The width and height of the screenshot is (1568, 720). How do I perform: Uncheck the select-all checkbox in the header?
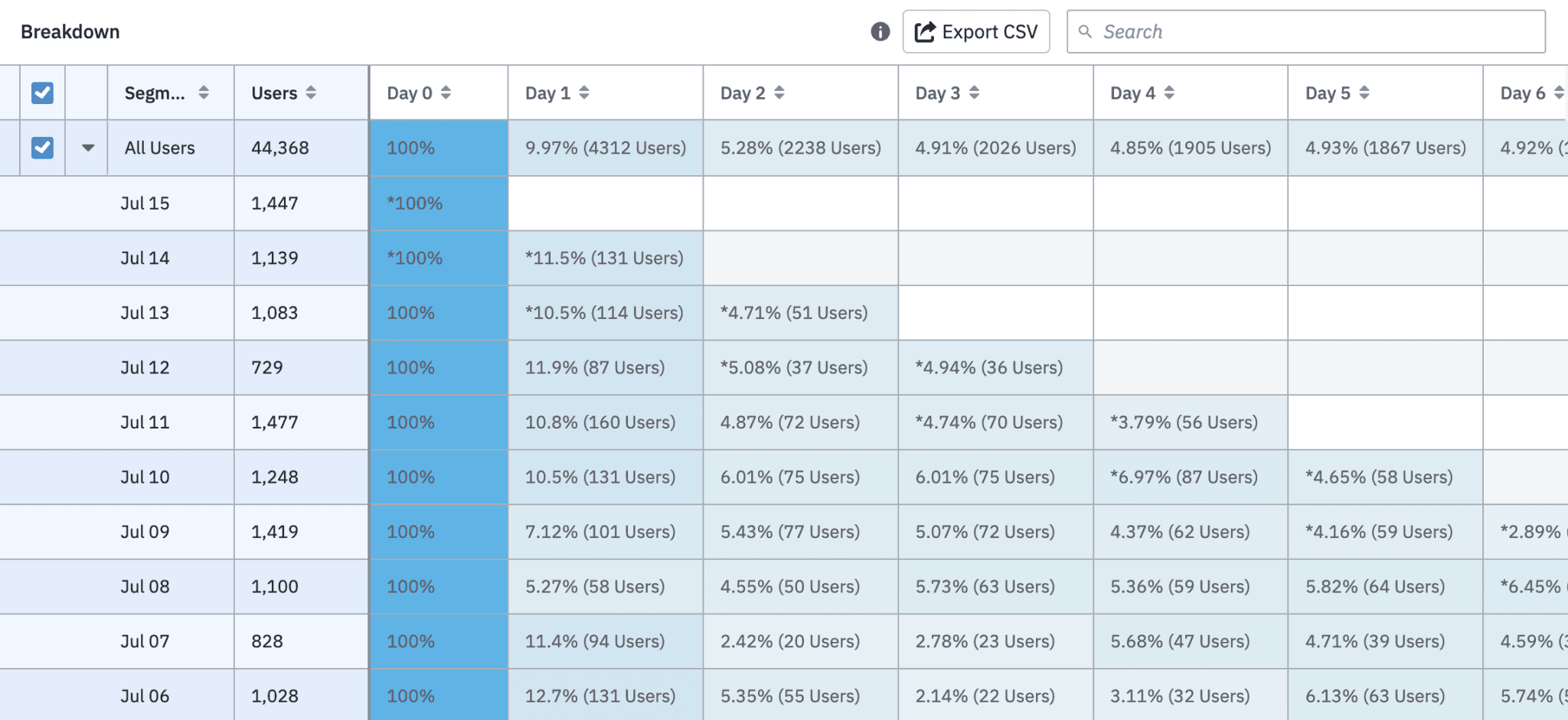42,93
